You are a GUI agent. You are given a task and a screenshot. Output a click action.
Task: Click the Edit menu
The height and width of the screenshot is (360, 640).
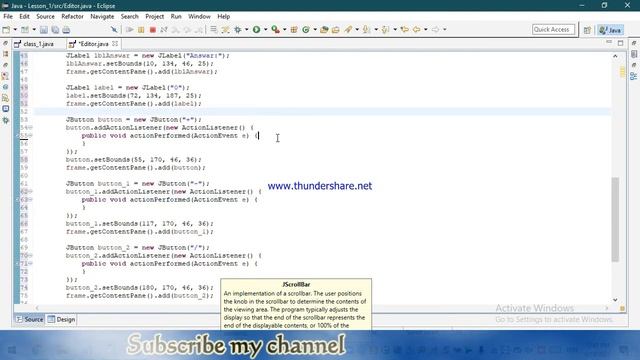click(24, 17)
